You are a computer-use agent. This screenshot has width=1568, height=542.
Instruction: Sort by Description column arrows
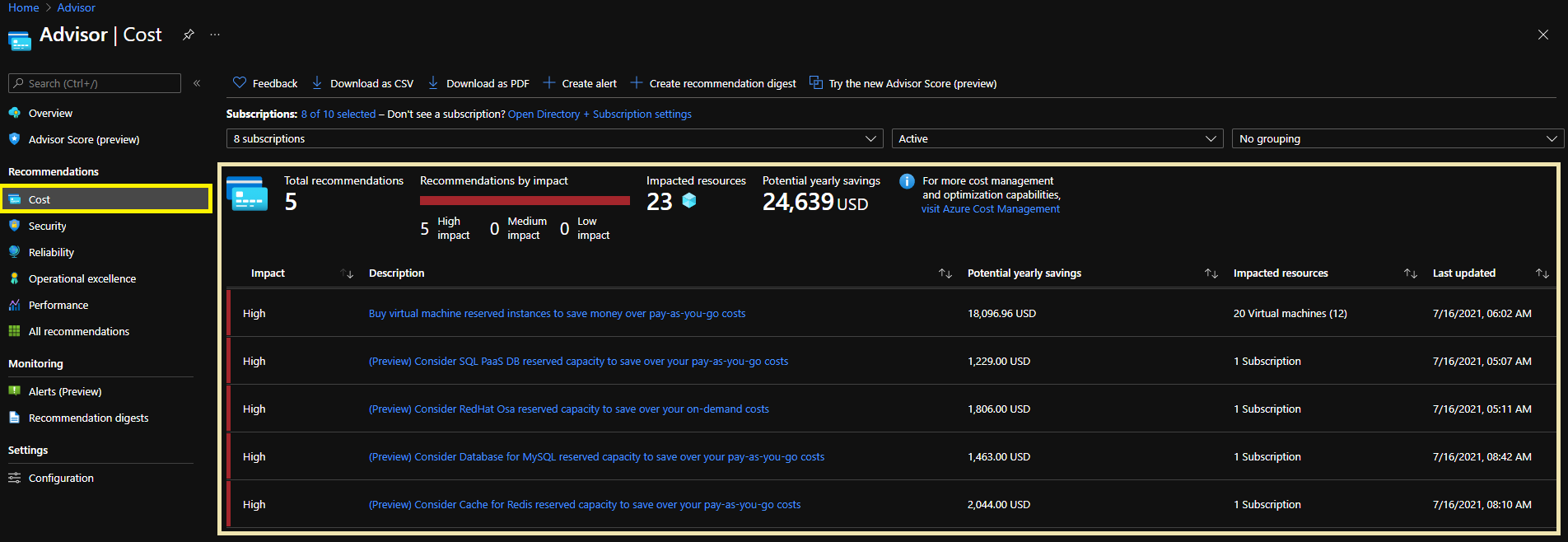click(x=945, y=273)
